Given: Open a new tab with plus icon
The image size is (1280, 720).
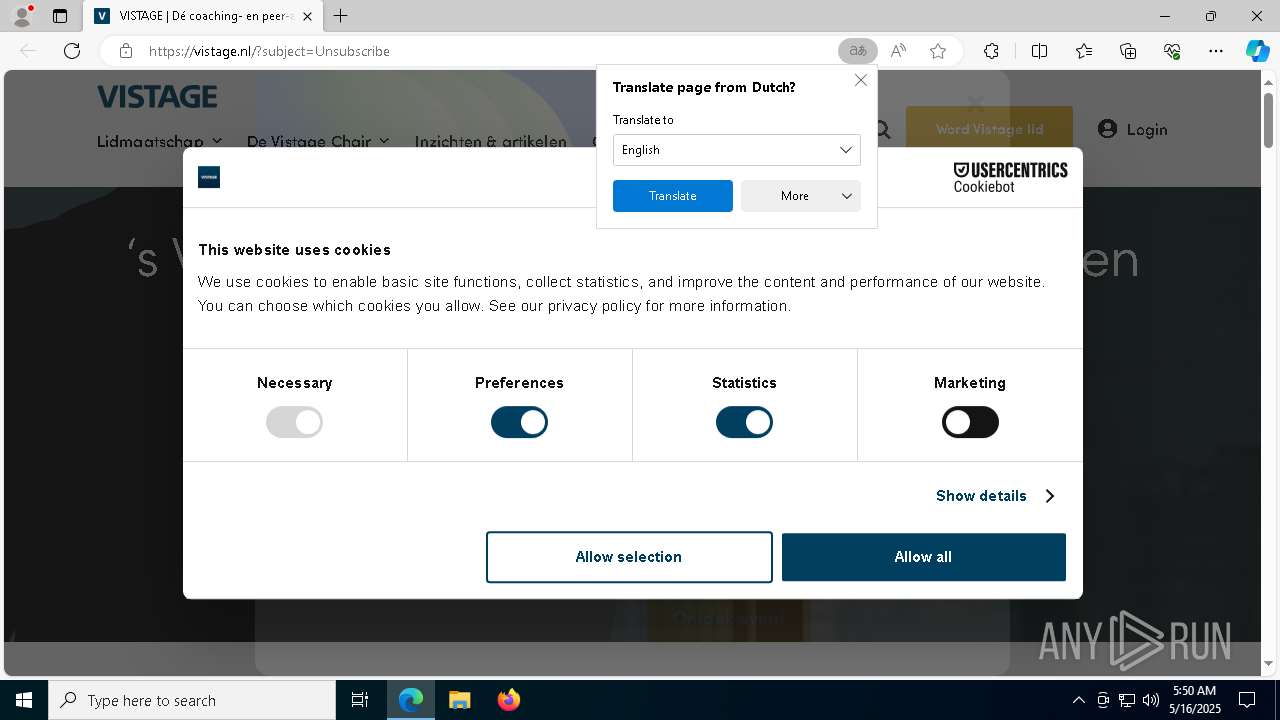Looking at the screenshot, I should pos(340,16).
